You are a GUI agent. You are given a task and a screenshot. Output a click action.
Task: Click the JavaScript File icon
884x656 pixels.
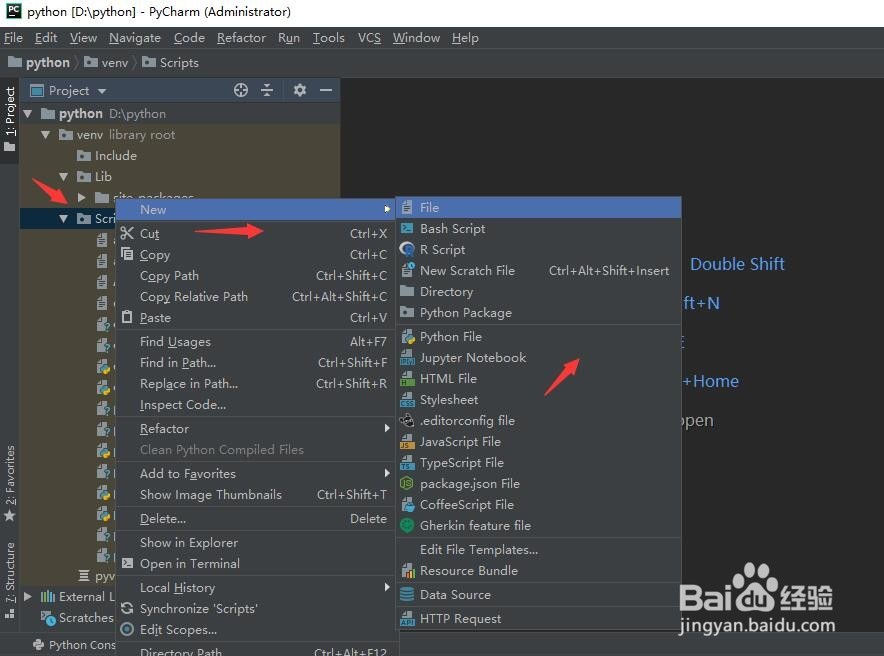(x=407, y=441)
